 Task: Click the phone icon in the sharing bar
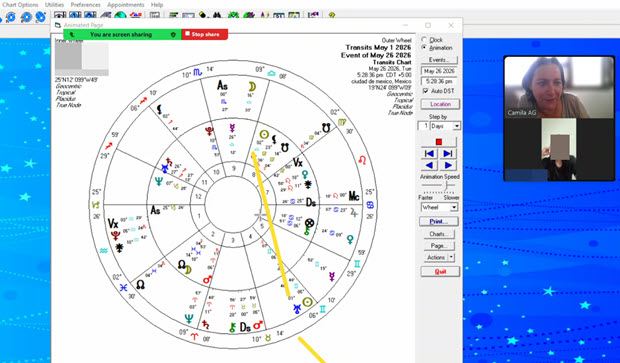pos(72,34)
